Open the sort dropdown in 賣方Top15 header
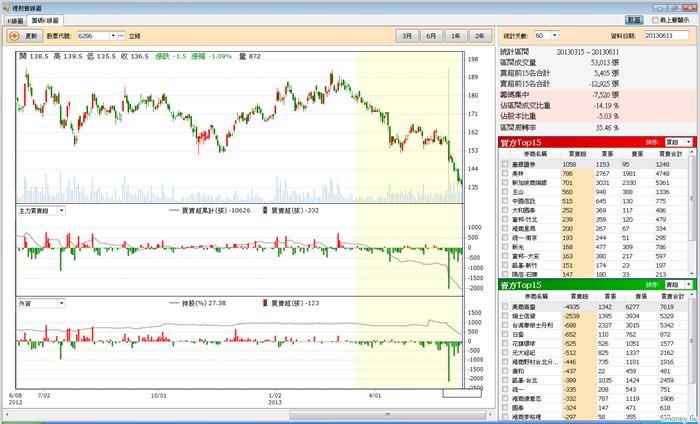Screen dimensions: 700x424 tap(689, 284)
